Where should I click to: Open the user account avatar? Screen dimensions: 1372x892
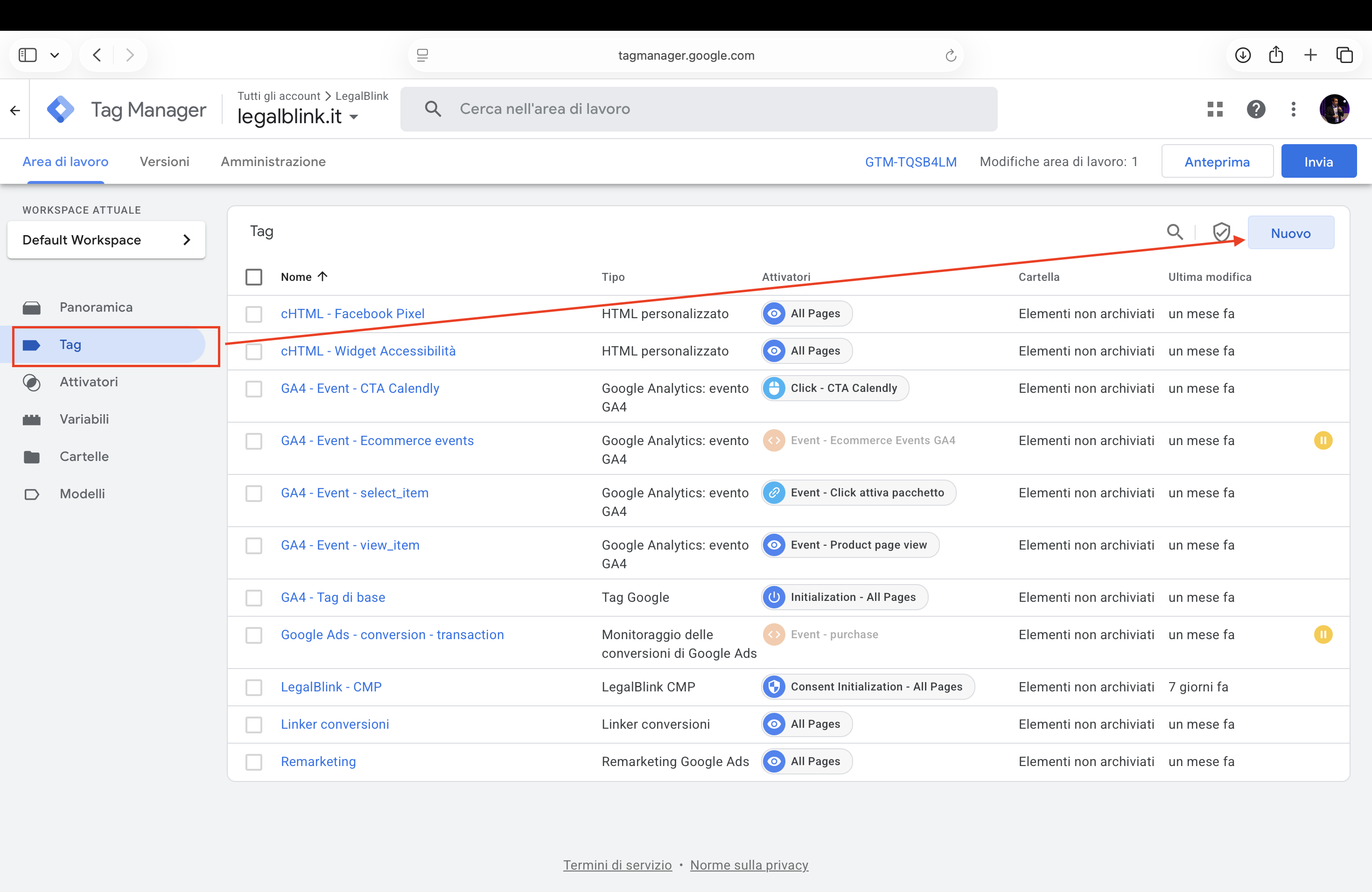(x=1334, y=109)
